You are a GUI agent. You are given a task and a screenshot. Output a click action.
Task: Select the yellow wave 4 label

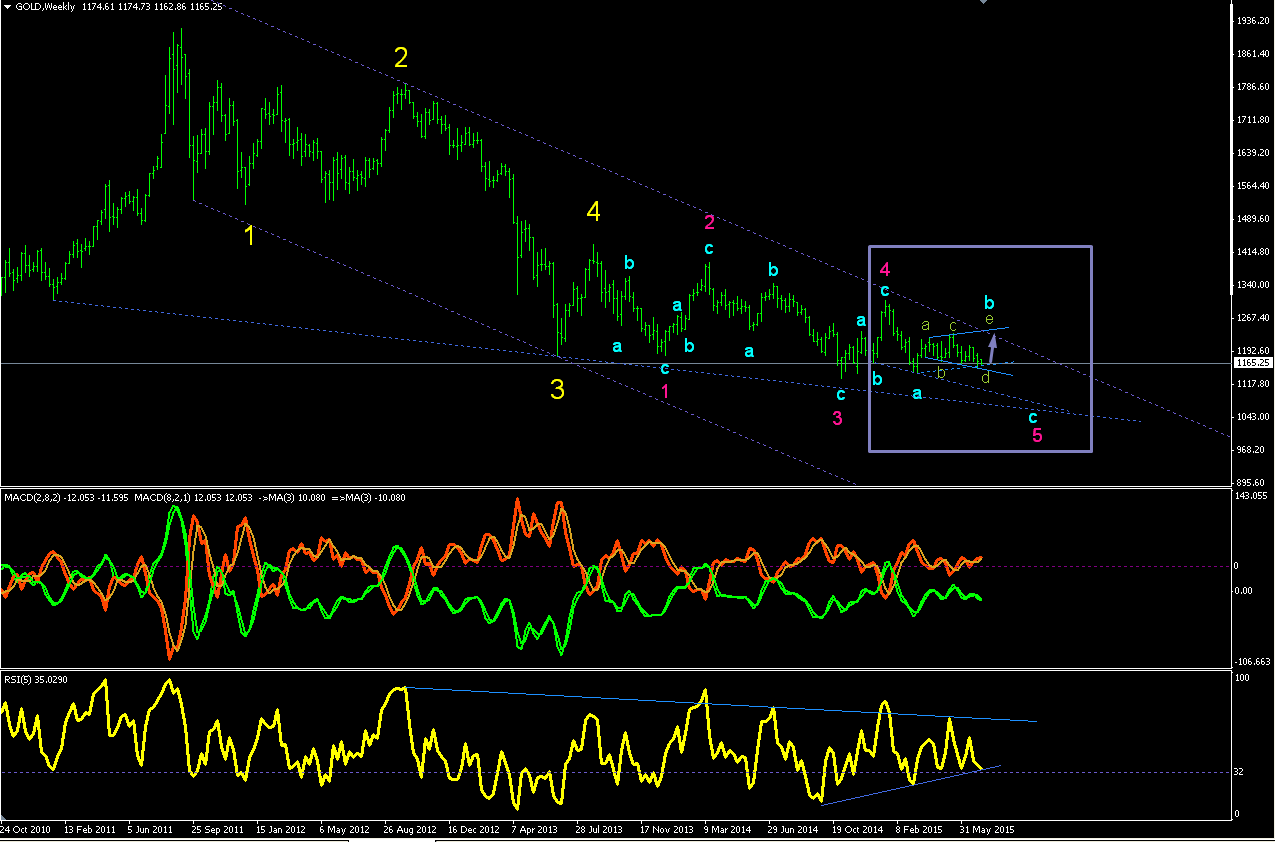point(594,212)
